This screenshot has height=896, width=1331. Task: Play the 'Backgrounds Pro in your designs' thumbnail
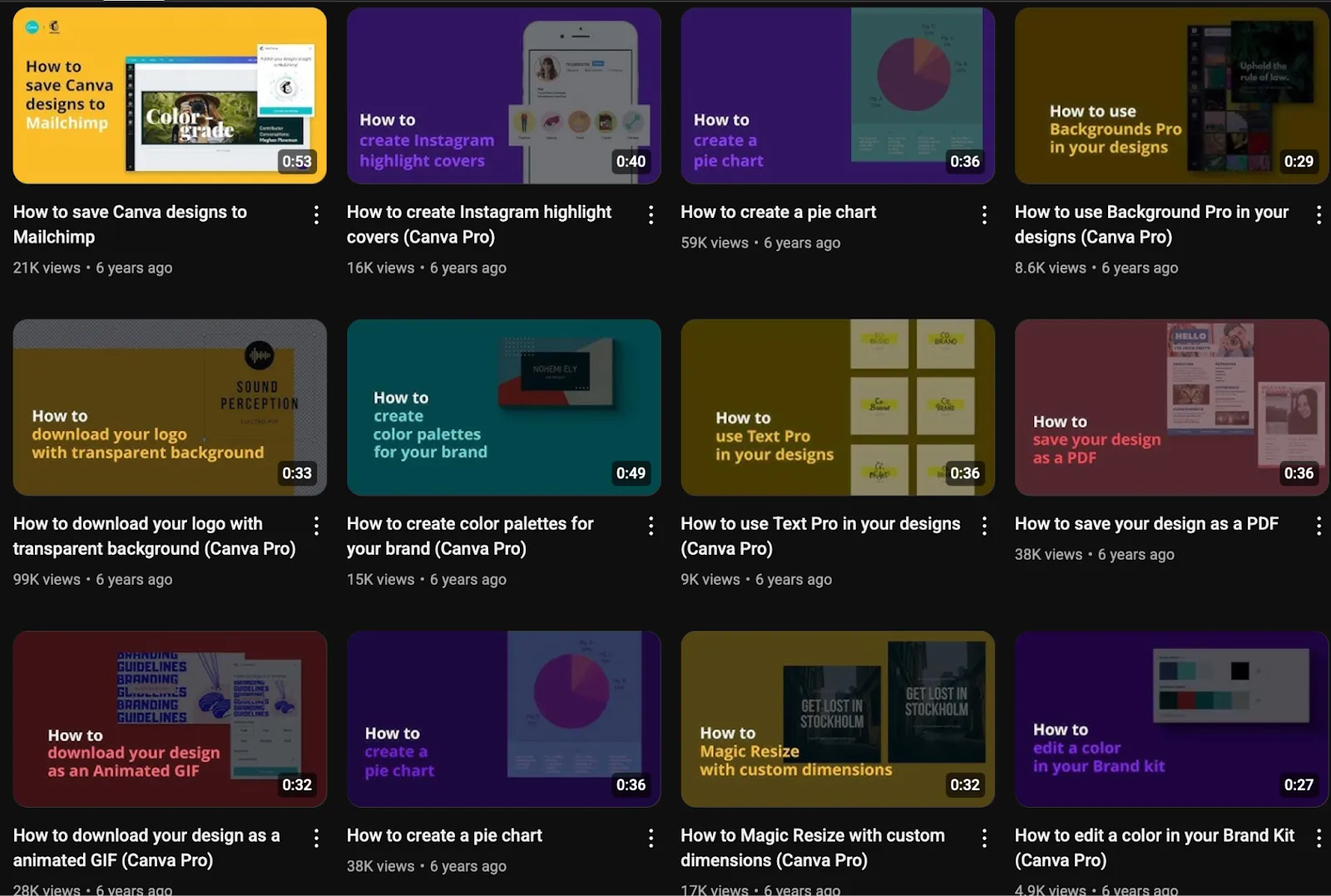click(x=1171, y=96)
